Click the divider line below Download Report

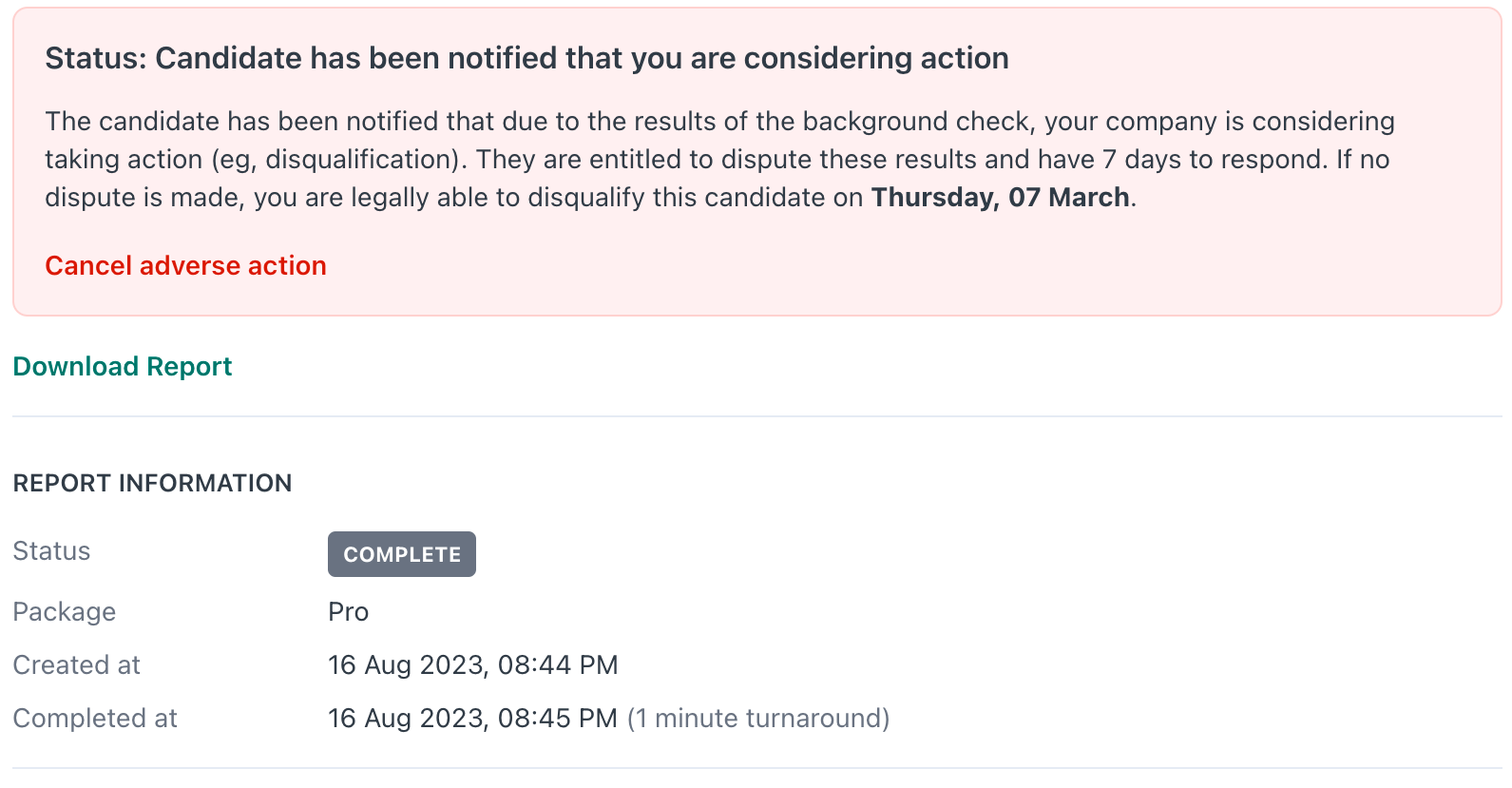pyautogui.click(x=756, y=416)
